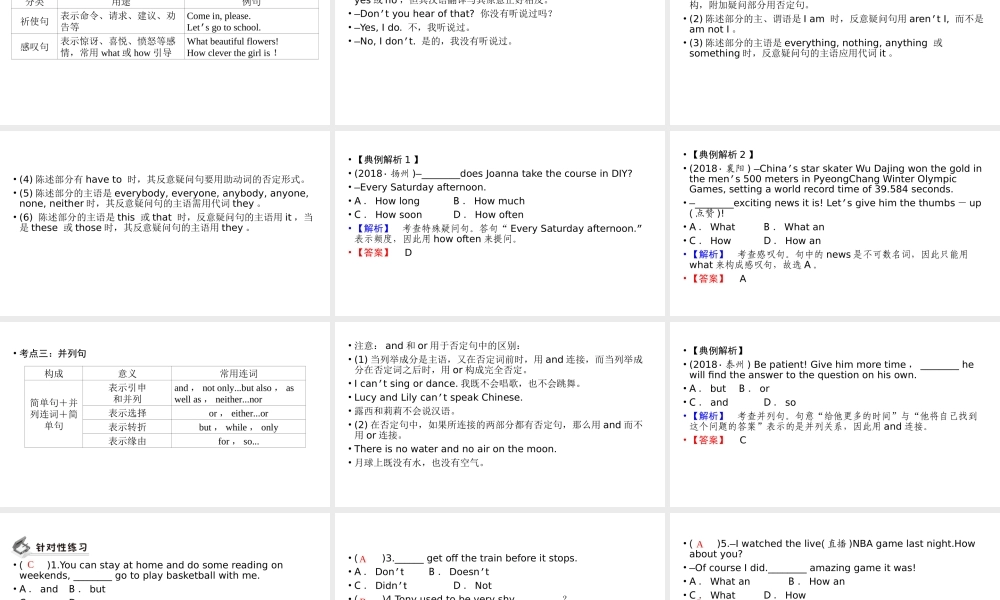
Task: Choose option 'C. How soon'
Action: pyautogui.click(x=388, y=215)
